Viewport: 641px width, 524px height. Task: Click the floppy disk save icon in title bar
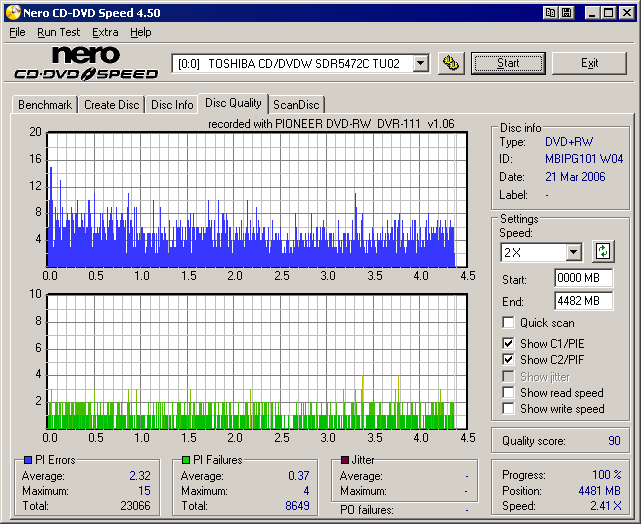tap(566, 13)
